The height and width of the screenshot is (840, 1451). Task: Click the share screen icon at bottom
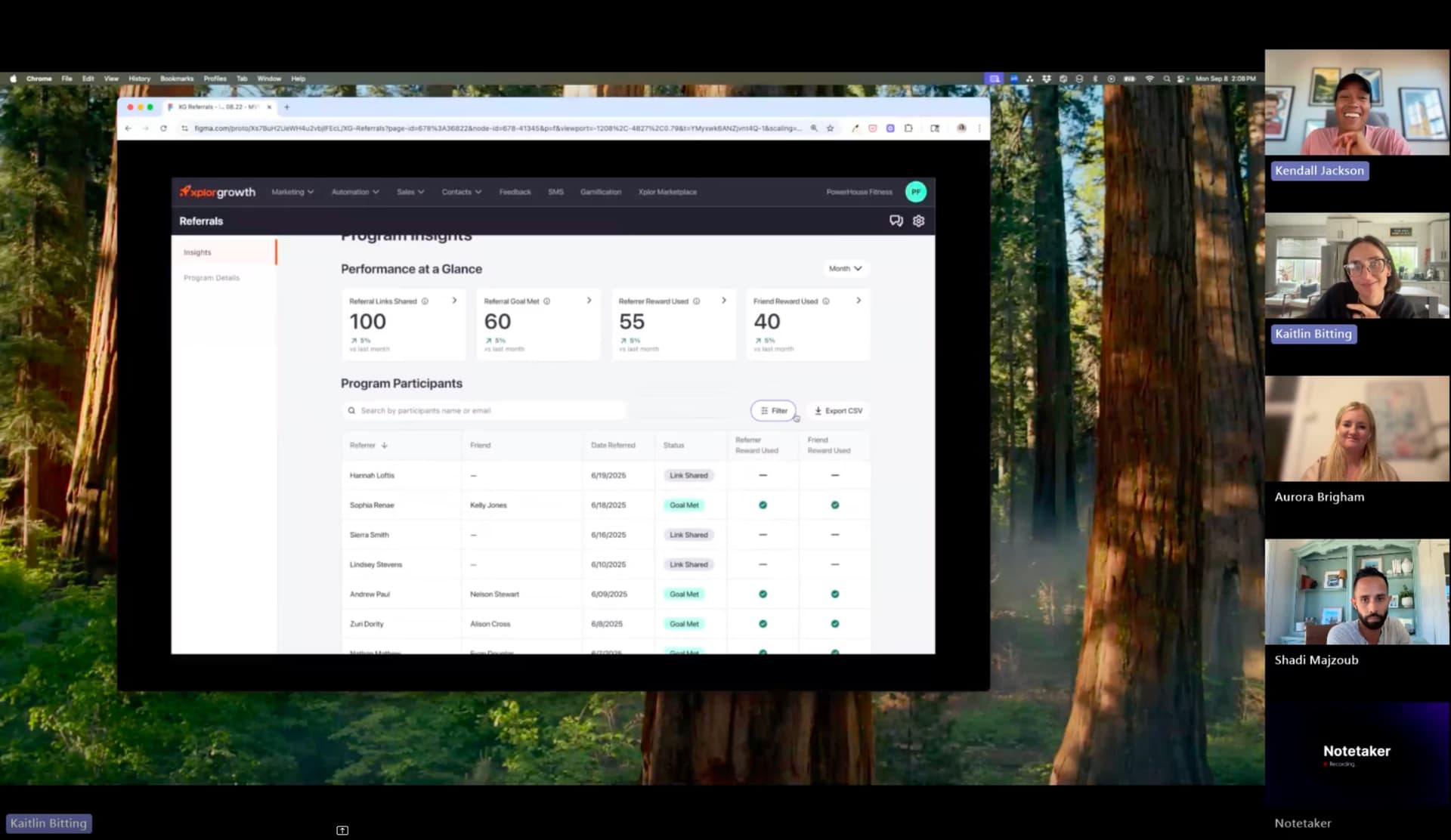(342, 830)
